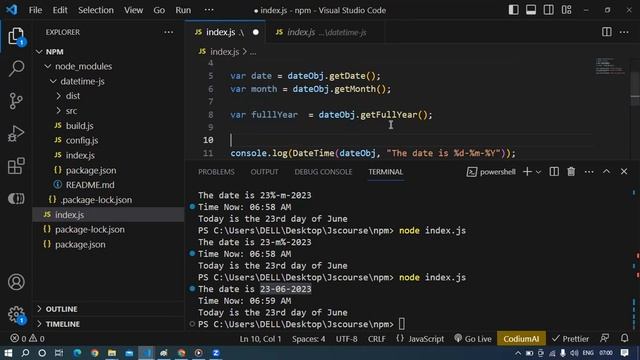Change Spaces: 4 indentation setting
This screenshot has height=360, width=640.
click(309, 338)
